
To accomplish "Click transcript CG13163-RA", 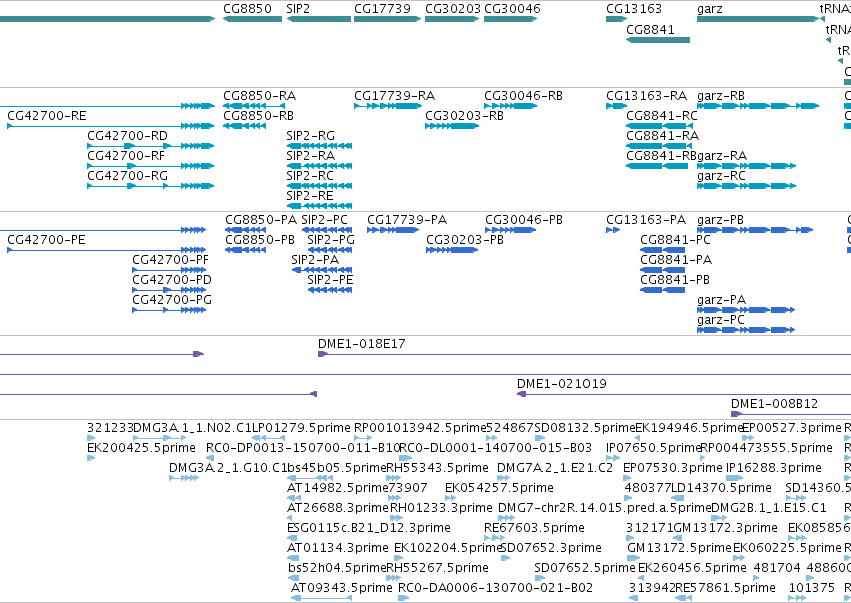I will point(617,106).
